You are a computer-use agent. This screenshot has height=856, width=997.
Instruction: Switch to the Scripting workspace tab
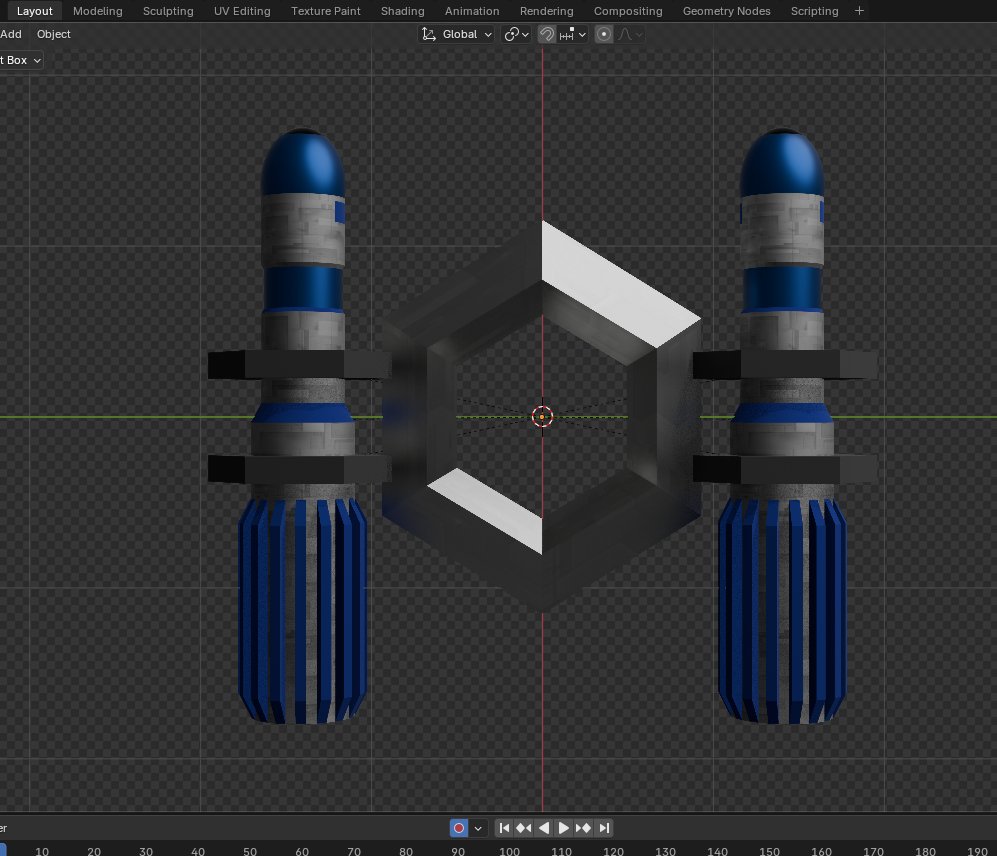(x=814, y=11)
